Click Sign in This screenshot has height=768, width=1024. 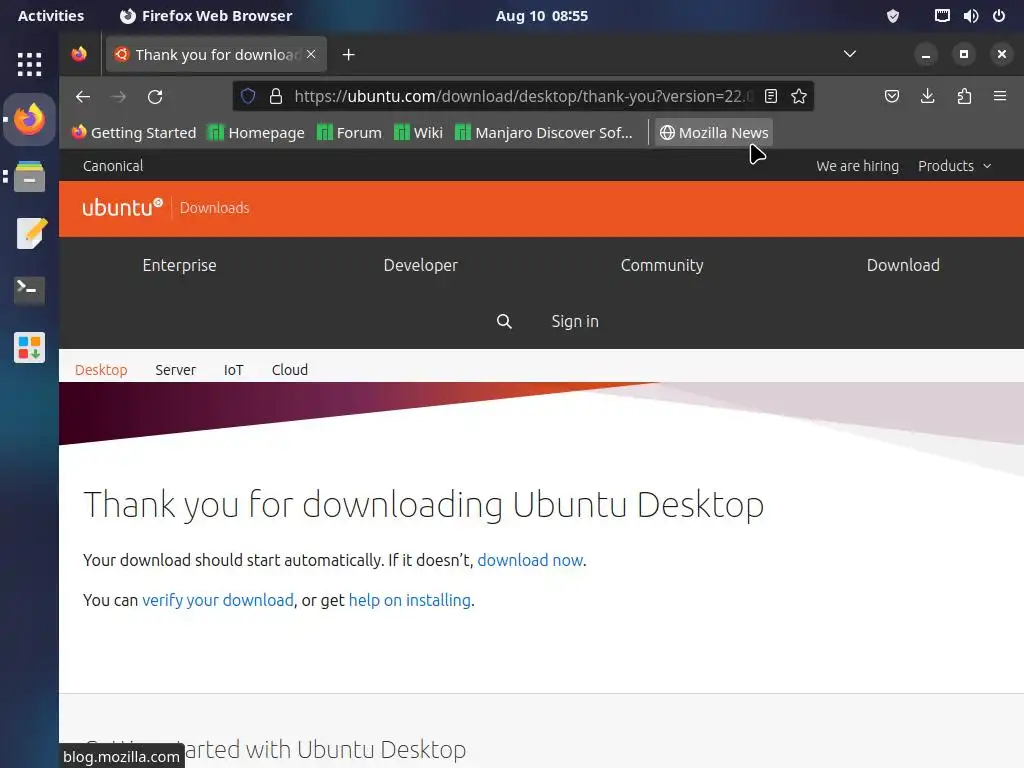pos(575,321)
